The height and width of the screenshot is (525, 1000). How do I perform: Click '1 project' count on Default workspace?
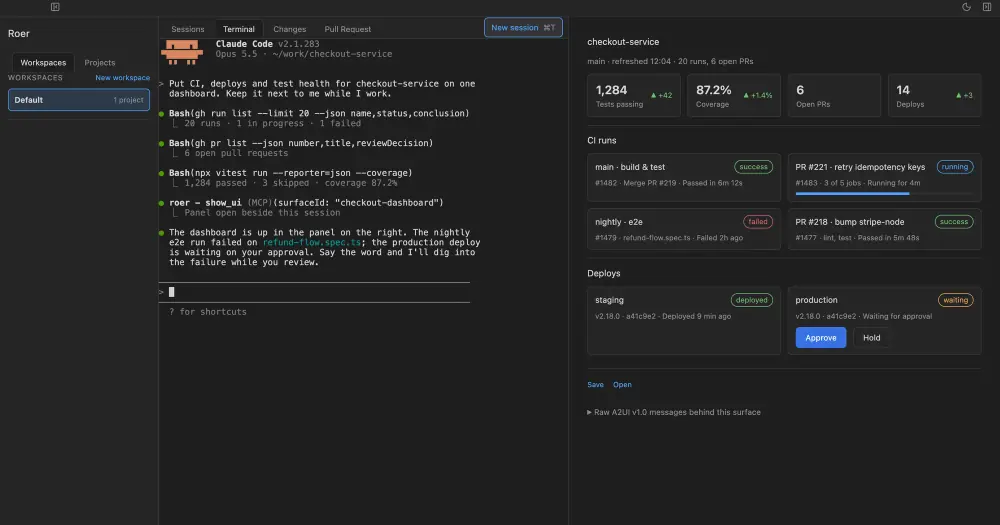[128, 100]
